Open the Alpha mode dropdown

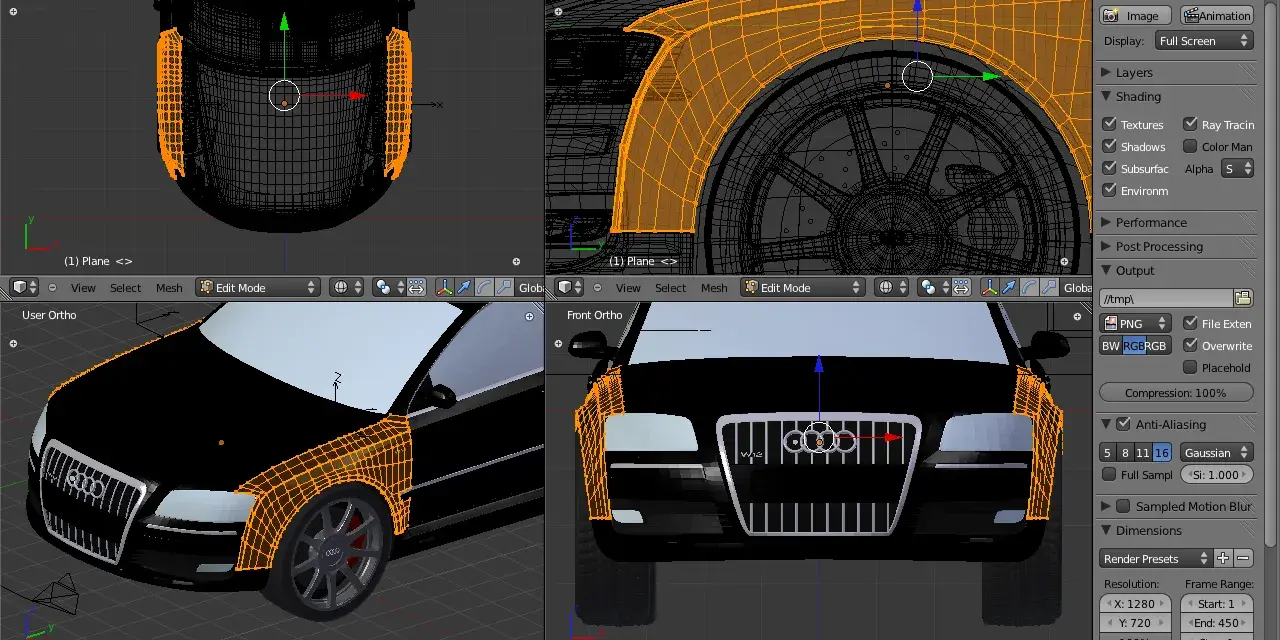coord(1237,169)
